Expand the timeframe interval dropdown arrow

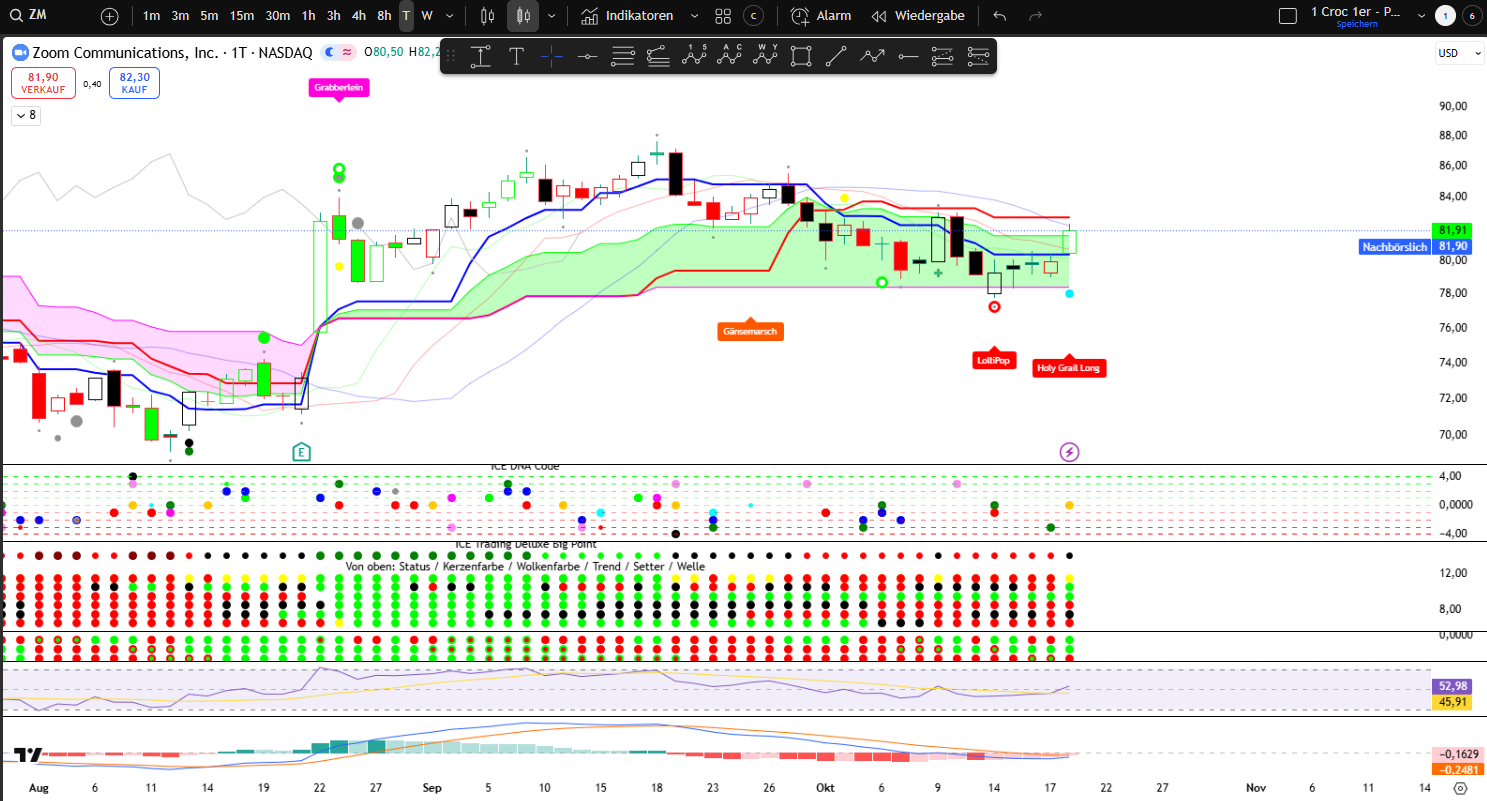tap(449, 16)
